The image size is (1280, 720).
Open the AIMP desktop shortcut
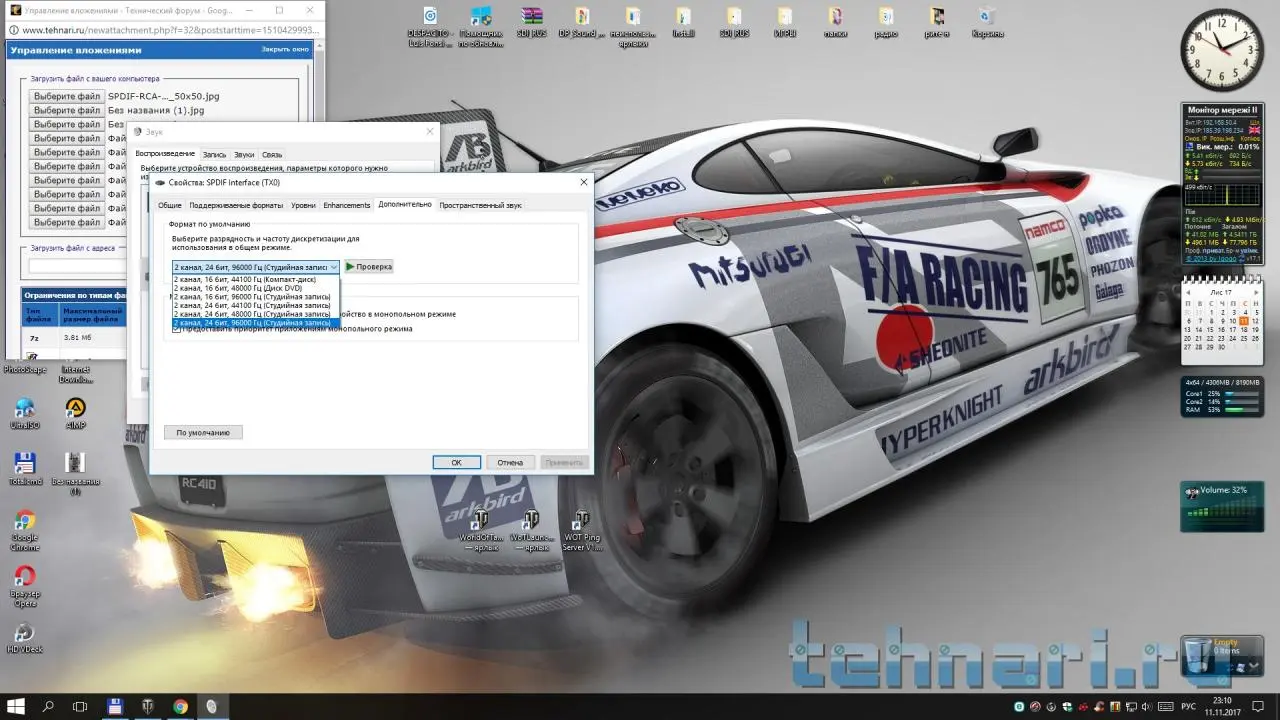coord(75,409)
